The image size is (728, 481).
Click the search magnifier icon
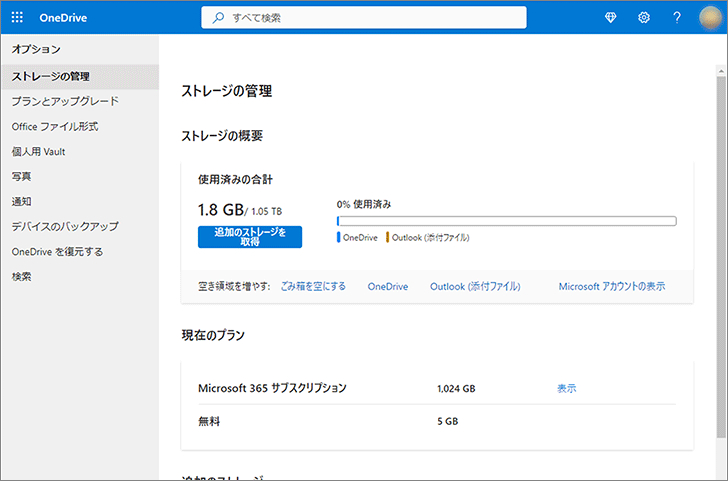click(218, 18)
